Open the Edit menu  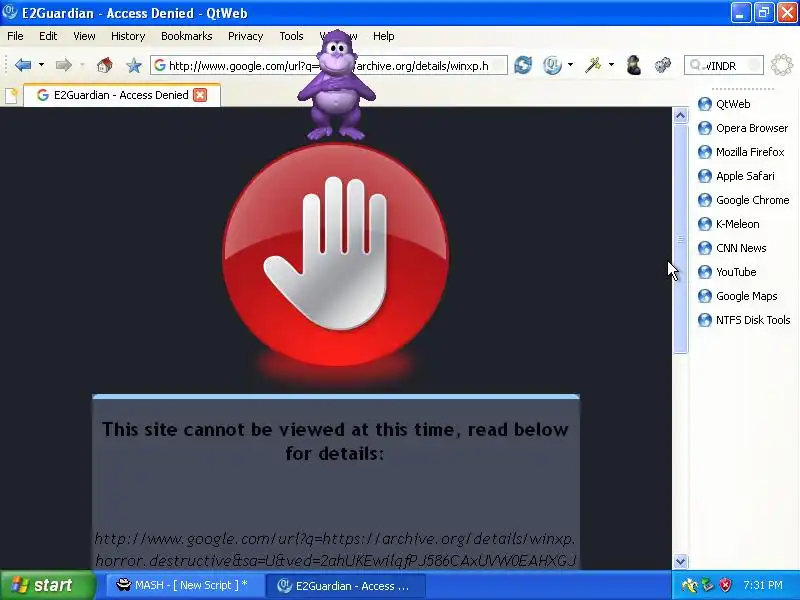tap(48, 36)
